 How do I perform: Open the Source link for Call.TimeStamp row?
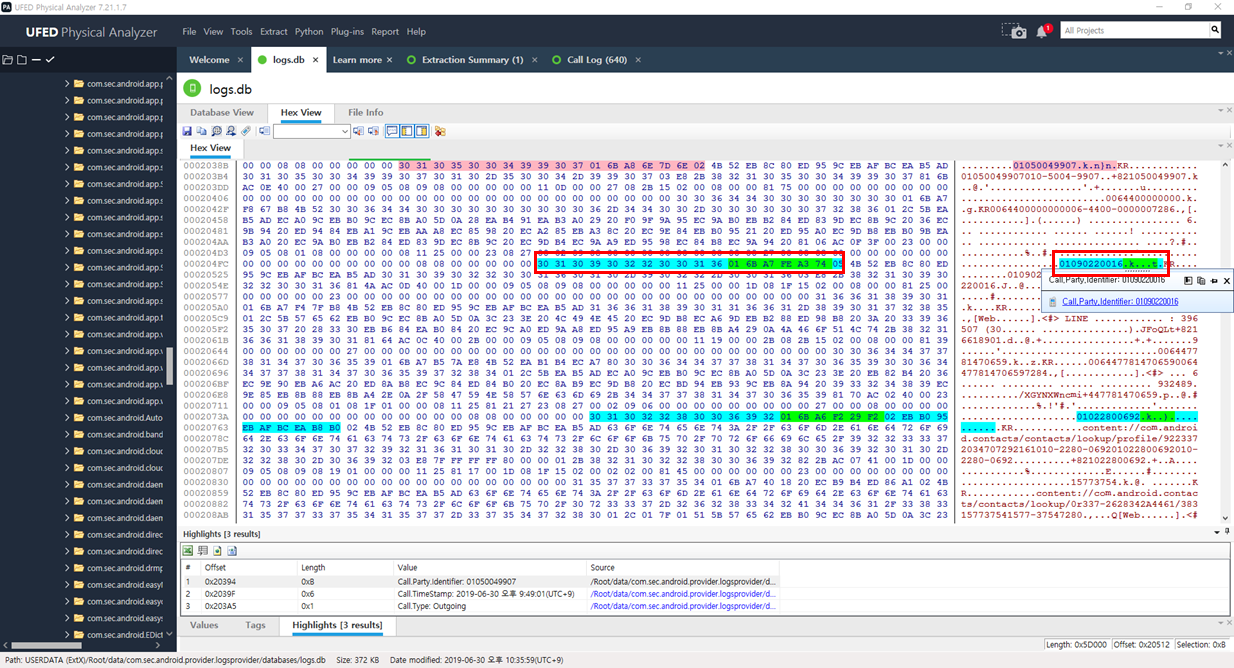click(683, 593)
